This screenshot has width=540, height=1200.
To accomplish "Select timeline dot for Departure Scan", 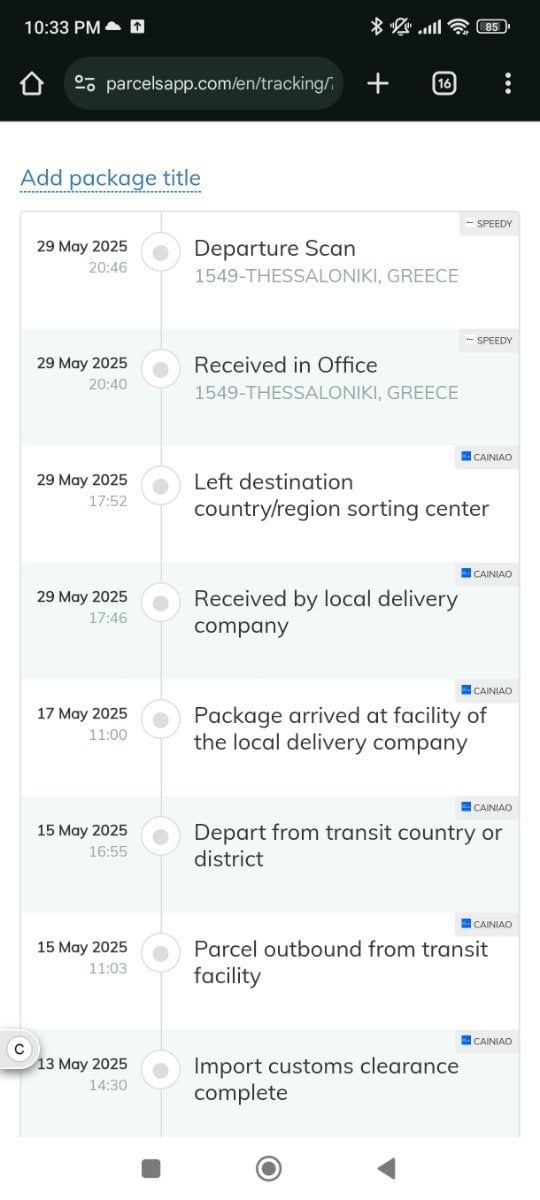I will pyautogui.click(x=161, y=253).
